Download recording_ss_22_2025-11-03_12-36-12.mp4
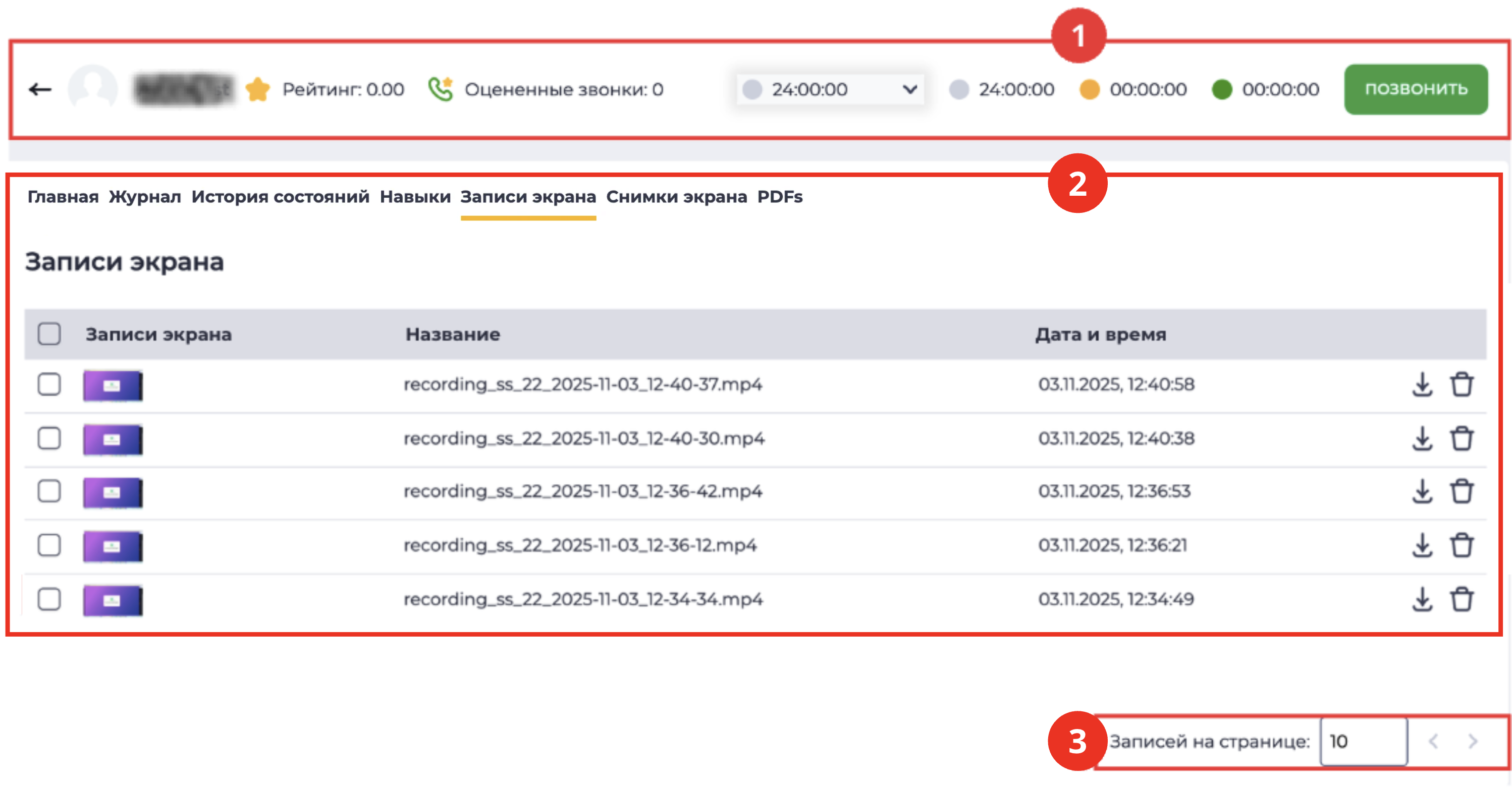The height and width of the screenshot is (787, 1512). (1422, 546)
